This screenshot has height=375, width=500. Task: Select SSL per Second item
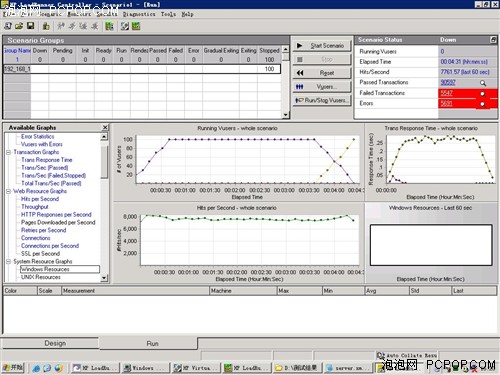(40, 253)
